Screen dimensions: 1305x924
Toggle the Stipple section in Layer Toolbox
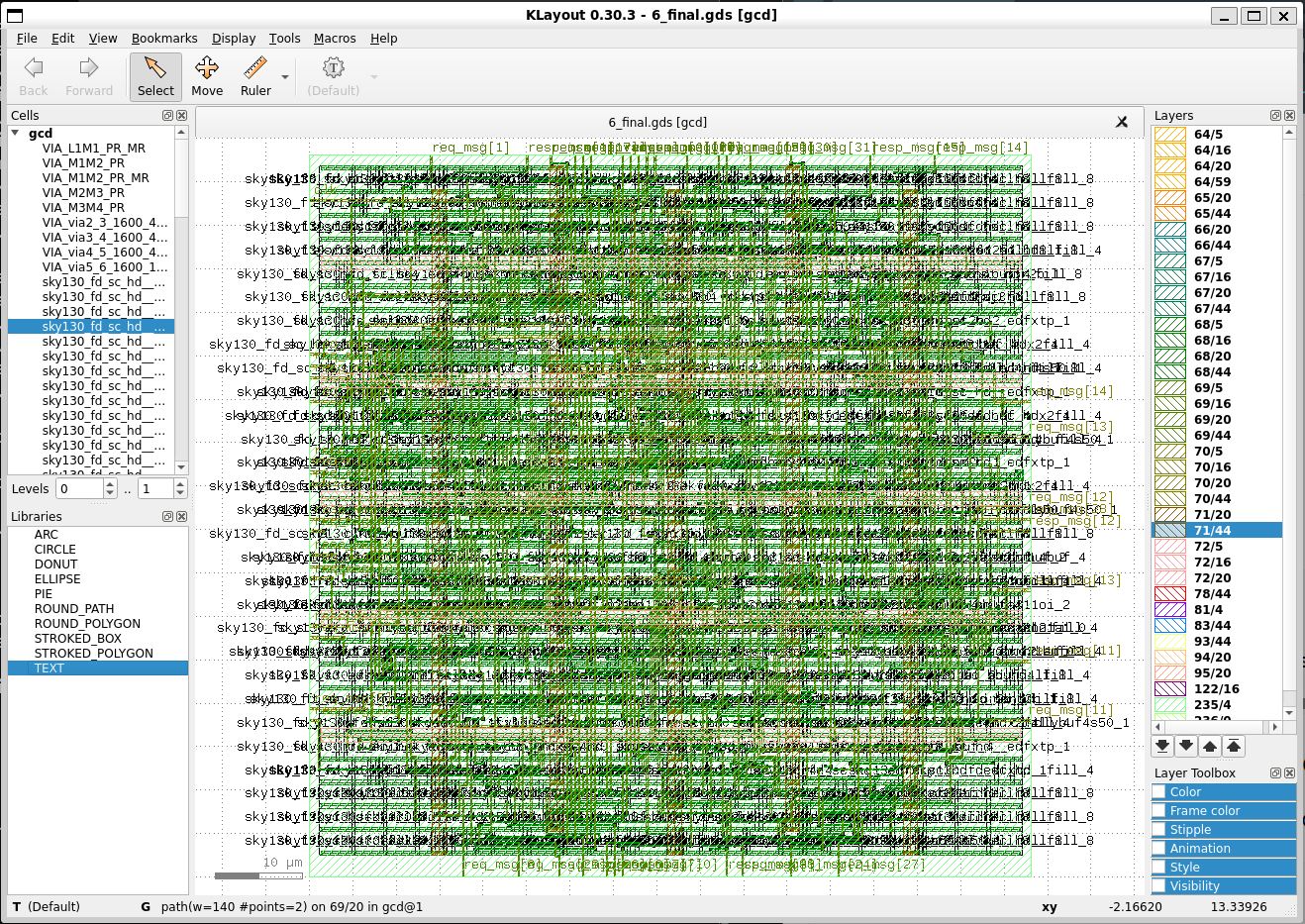pos(1158,829)
